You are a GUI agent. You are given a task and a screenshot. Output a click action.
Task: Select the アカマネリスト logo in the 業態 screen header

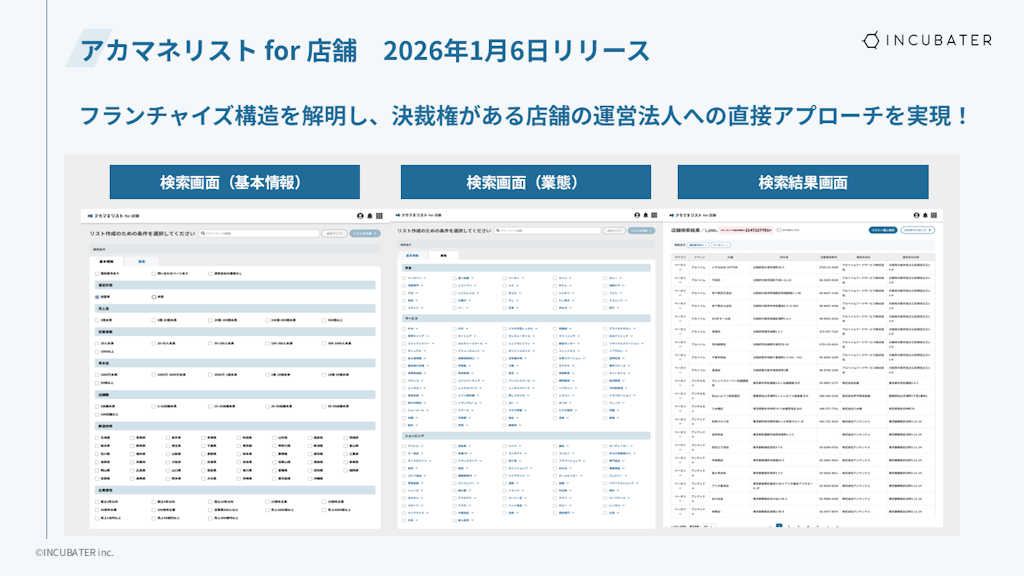pos(418,215)
